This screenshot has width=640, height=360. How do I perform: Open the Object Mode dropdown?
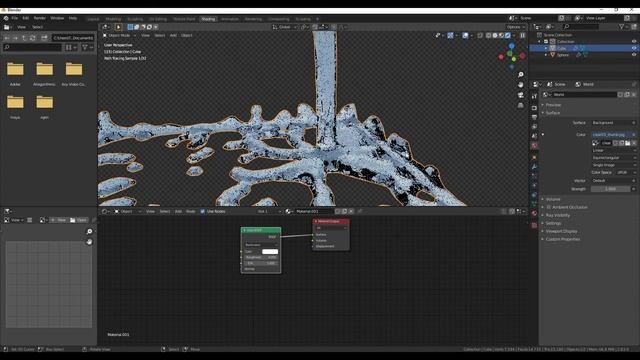[x=120, y=36]
